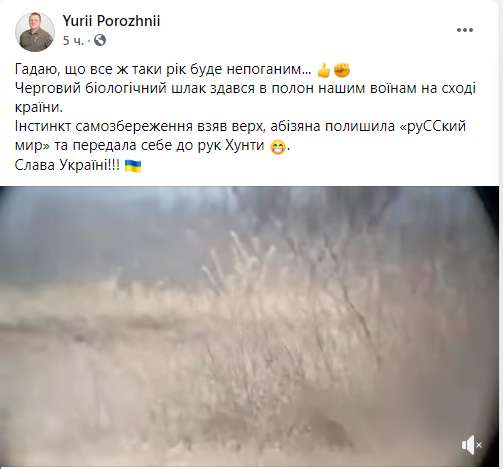The width and height of the screenshot is (503, 469).
Task: Click the raised fist emoji
Action: [342, 70]
